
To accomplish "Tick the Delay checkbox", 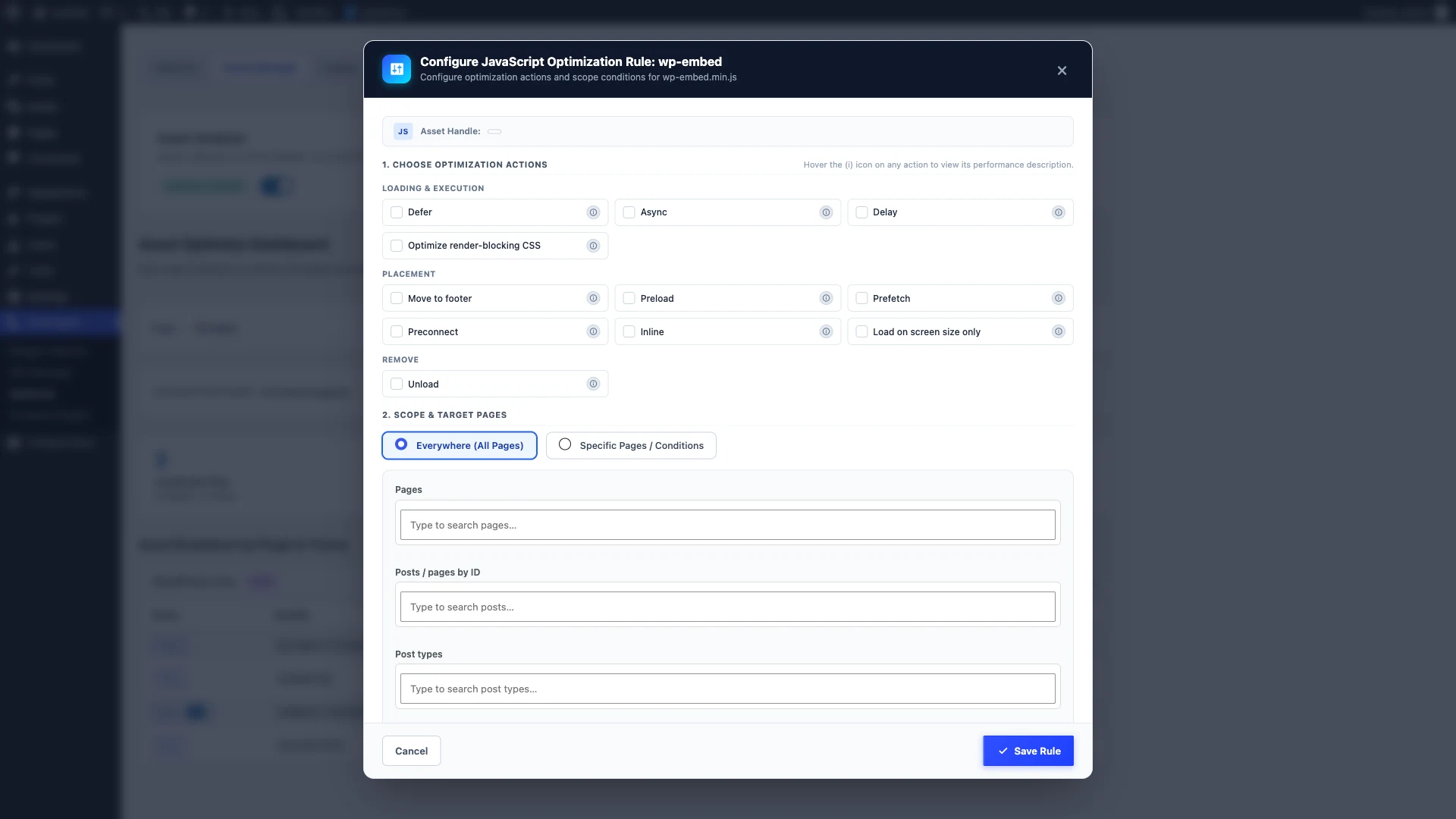I will [x=861, y=212].
